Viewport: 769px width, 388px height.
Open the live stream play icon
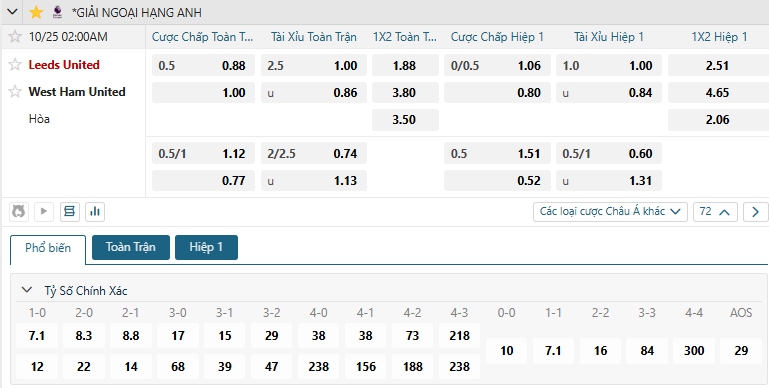(44, 211)
